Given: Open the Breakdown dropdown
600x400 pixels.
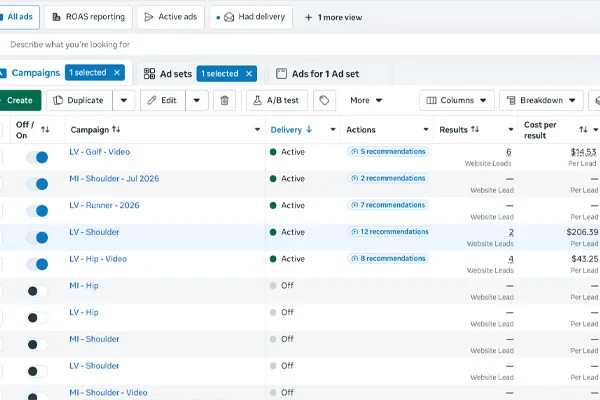Looking at the screenshot, I should (x=541, y=100).
